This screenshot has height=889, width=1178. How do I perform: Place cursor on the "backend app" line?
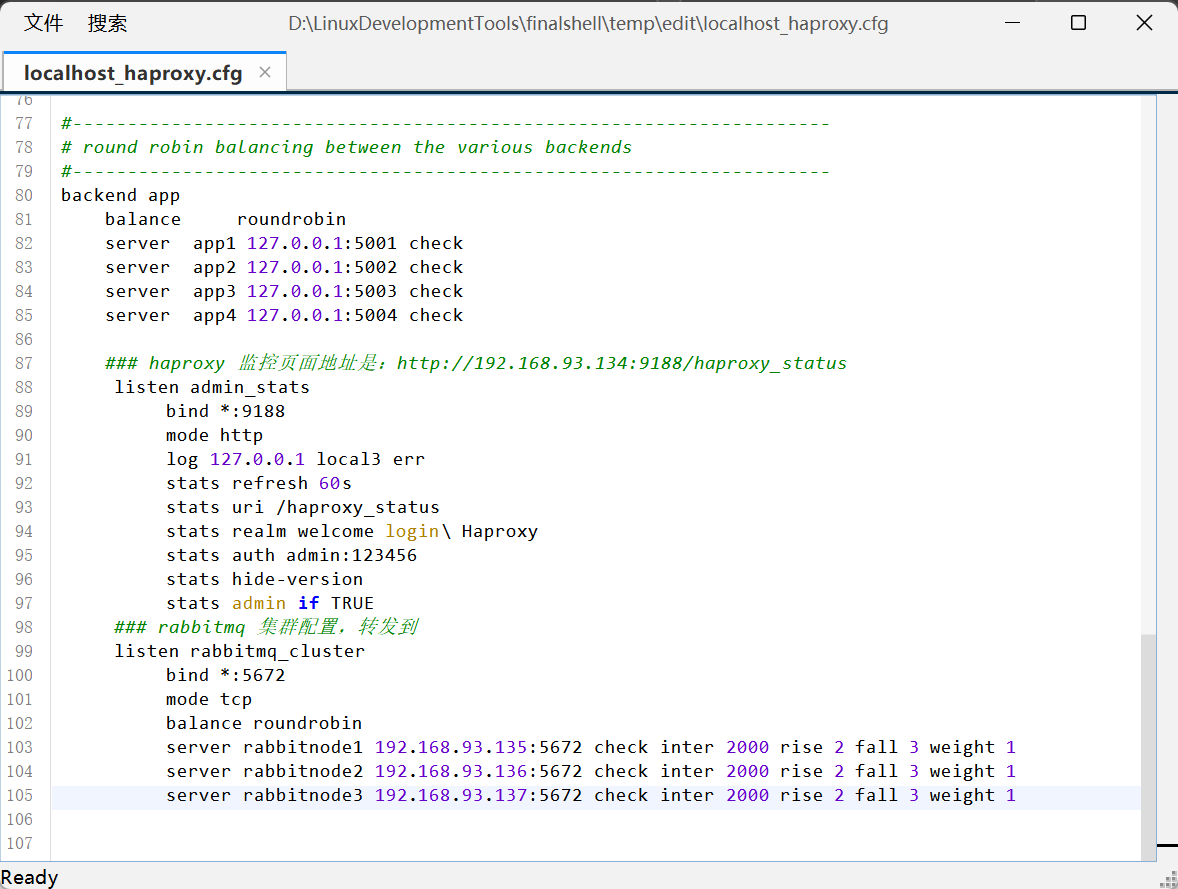120,195
